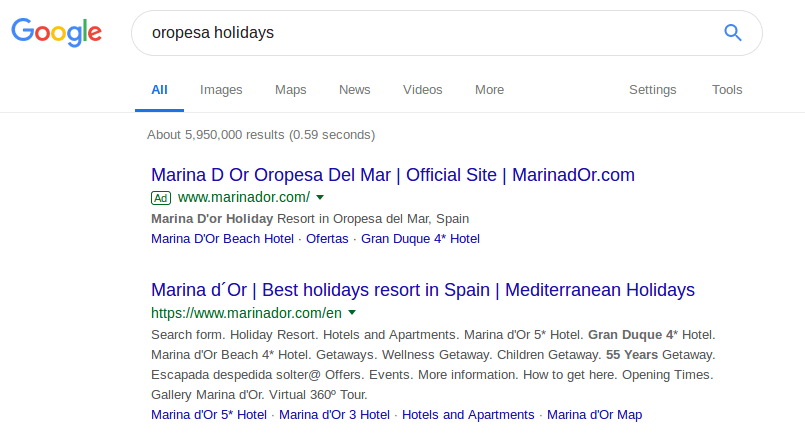Open the News results tab

pos(355,90)
